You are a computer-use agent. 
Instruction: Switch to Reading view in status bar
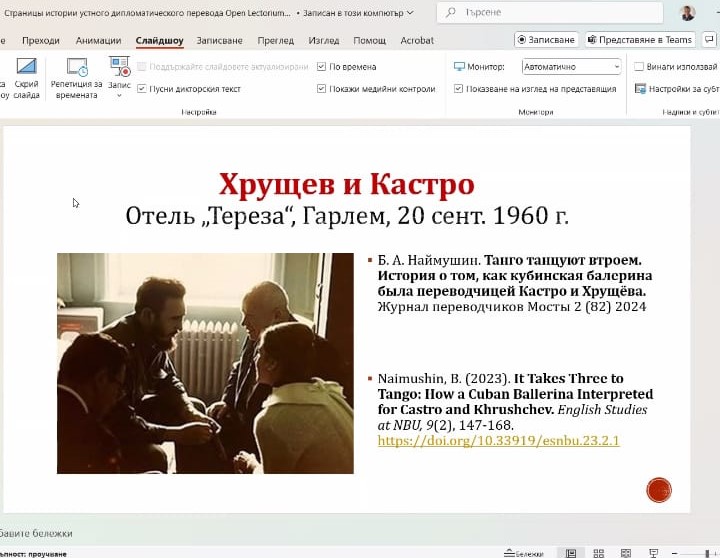(x=627, y=552)
